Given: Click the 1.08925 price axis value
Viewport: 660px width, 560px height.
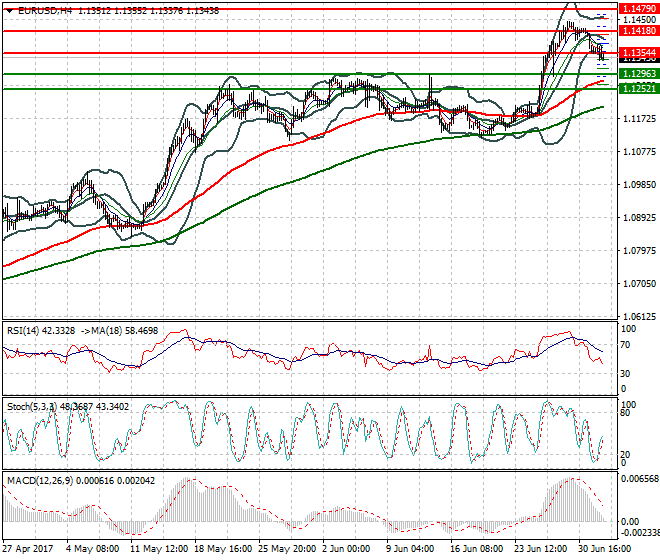Looking at the screenshot, I should [639, 218].
